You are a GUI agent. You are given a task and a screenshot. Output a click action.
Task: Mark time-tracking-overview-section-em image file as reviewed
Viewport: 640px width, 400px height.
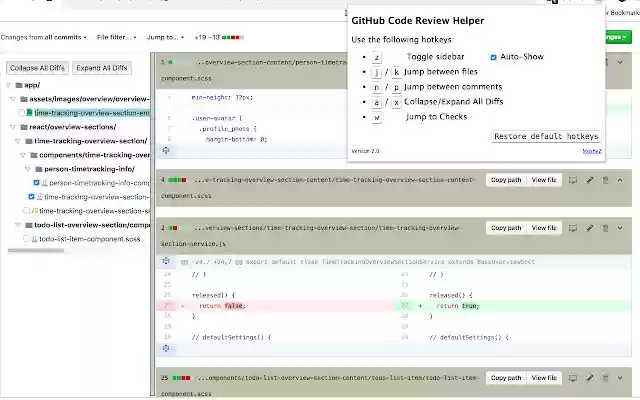point(22,112)
